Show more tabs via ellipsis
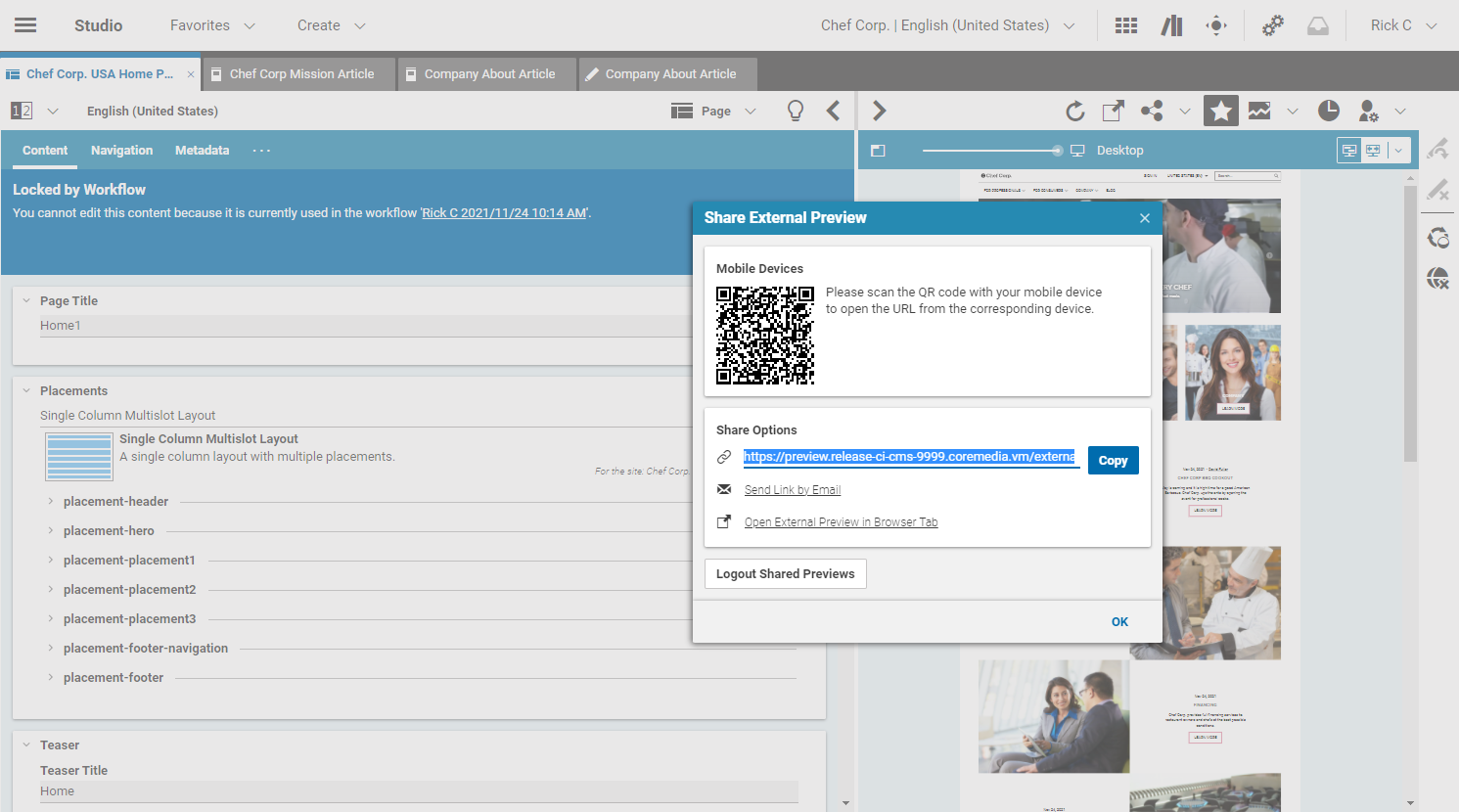This screenshot has width=1459, height=812. tap(261, 151)
